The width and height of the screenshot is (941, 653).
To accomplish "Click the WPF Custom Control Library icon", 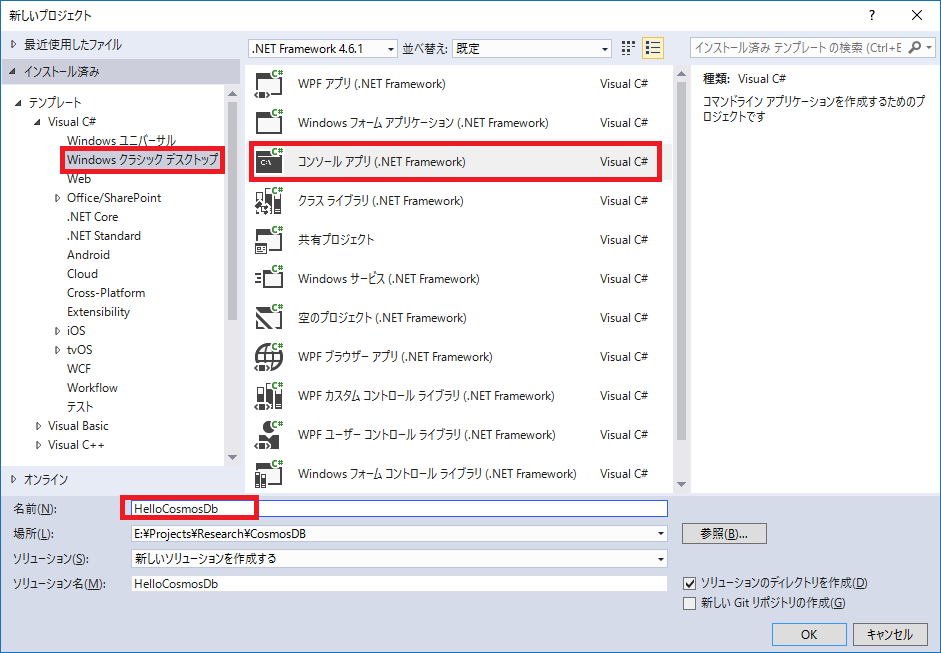I will pyautogui.click(x=269, y=396).
